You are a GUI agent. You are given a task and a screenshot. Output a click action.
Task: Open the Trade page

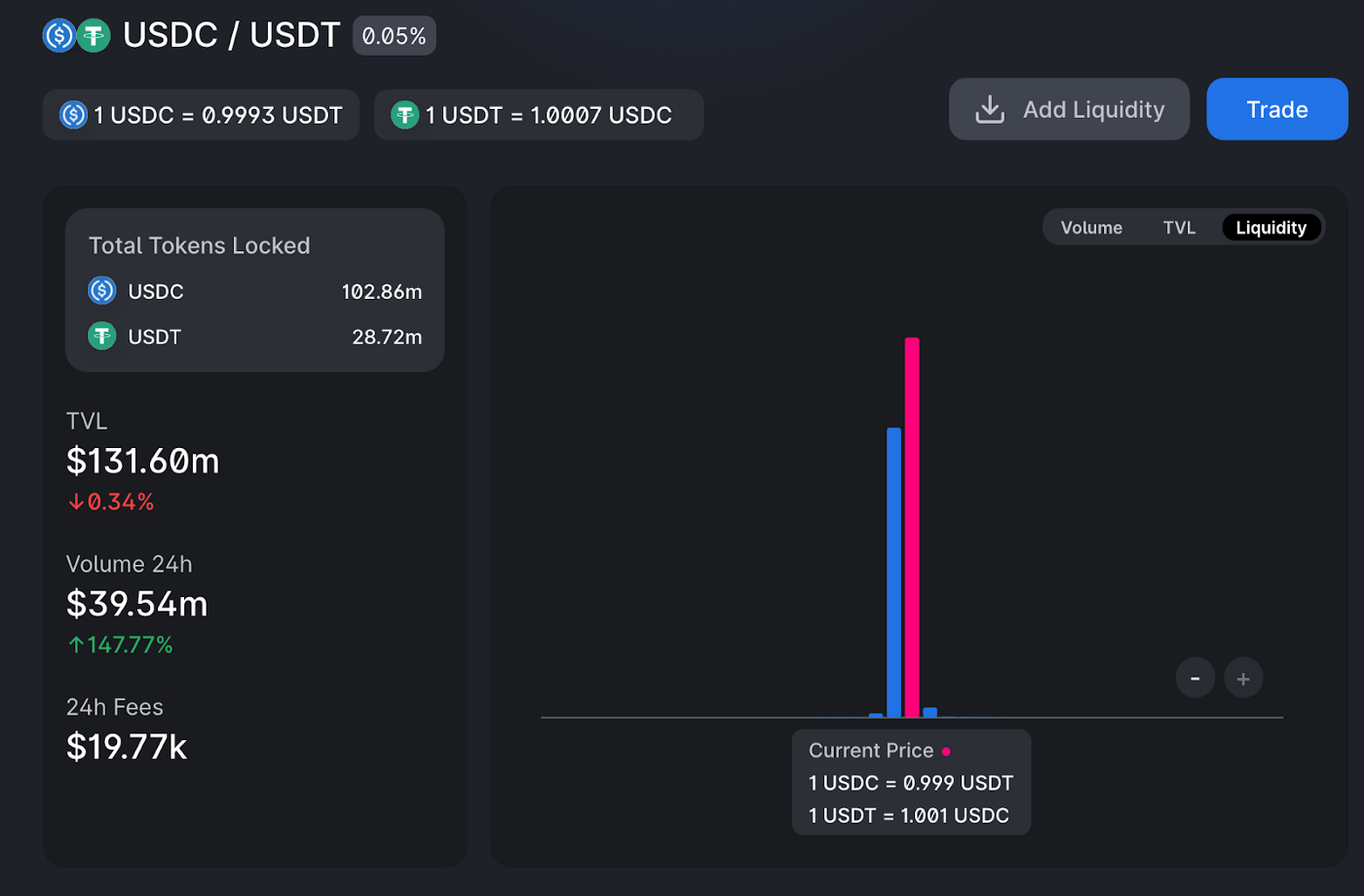point(1276,109)
